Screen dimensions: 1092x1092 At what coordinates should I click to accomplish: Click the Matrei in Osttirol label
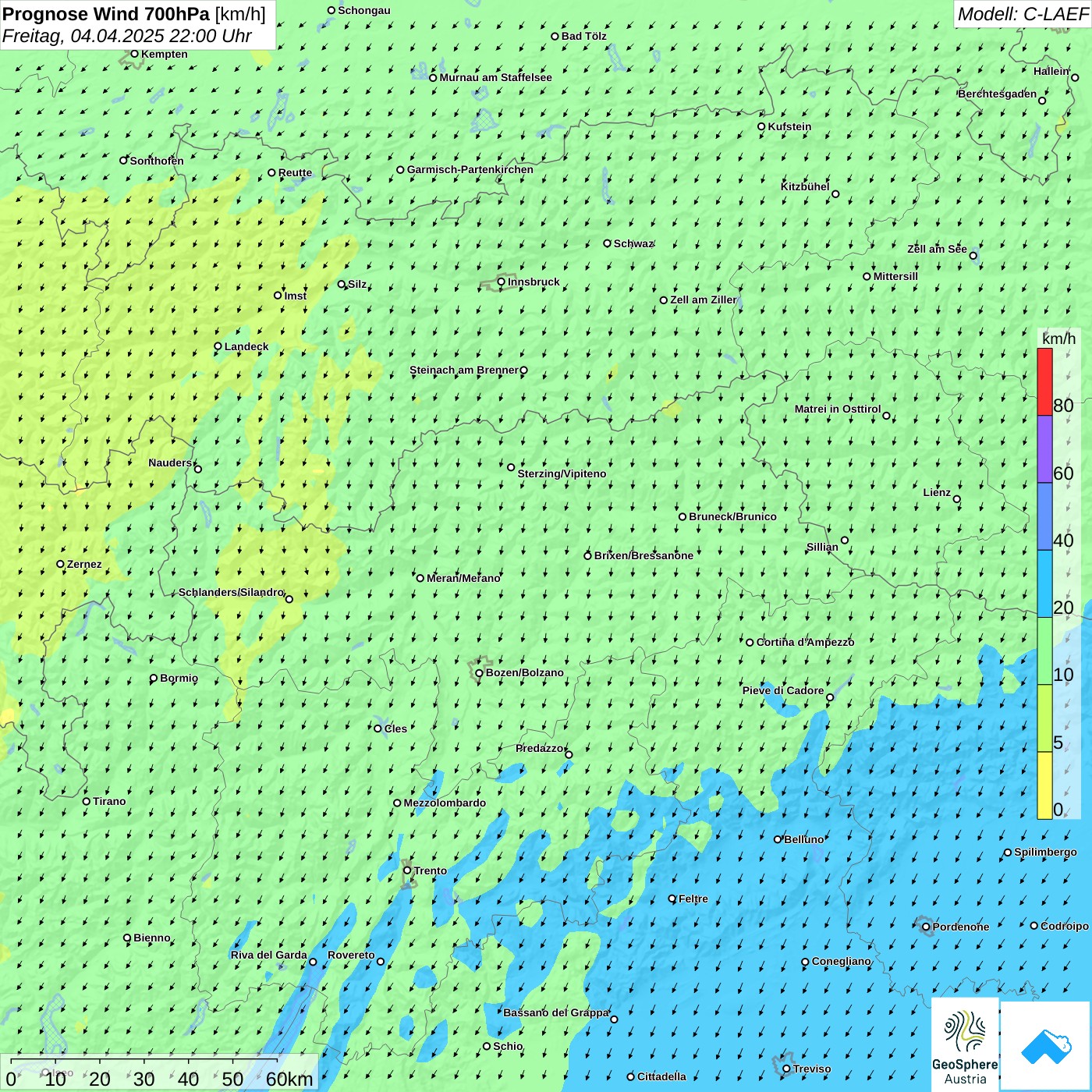tap(838, 409)
